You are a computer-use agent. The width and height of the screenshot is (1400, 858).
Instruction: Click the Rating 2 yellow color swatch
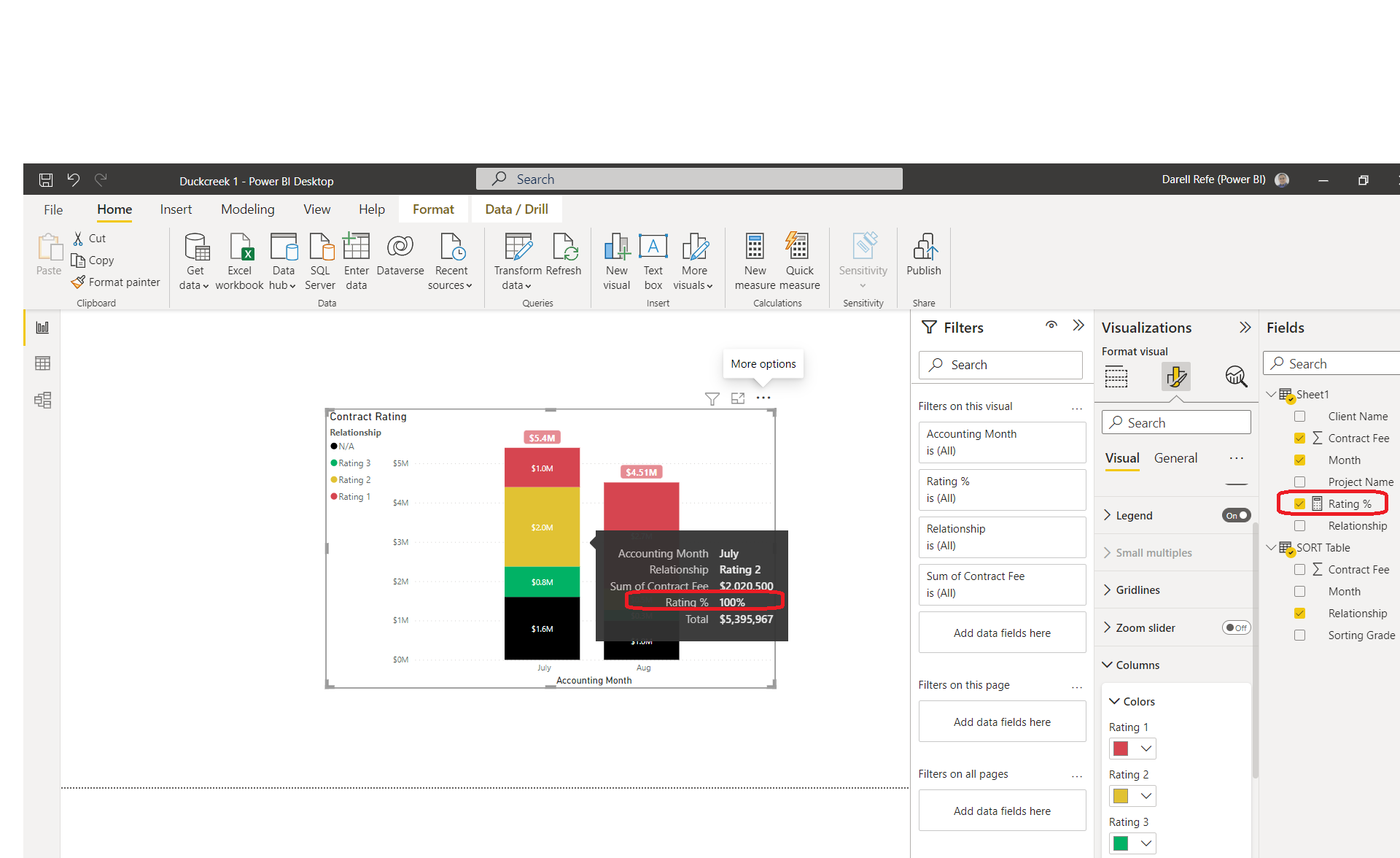pyautogui.click(x=1121, y=796)
